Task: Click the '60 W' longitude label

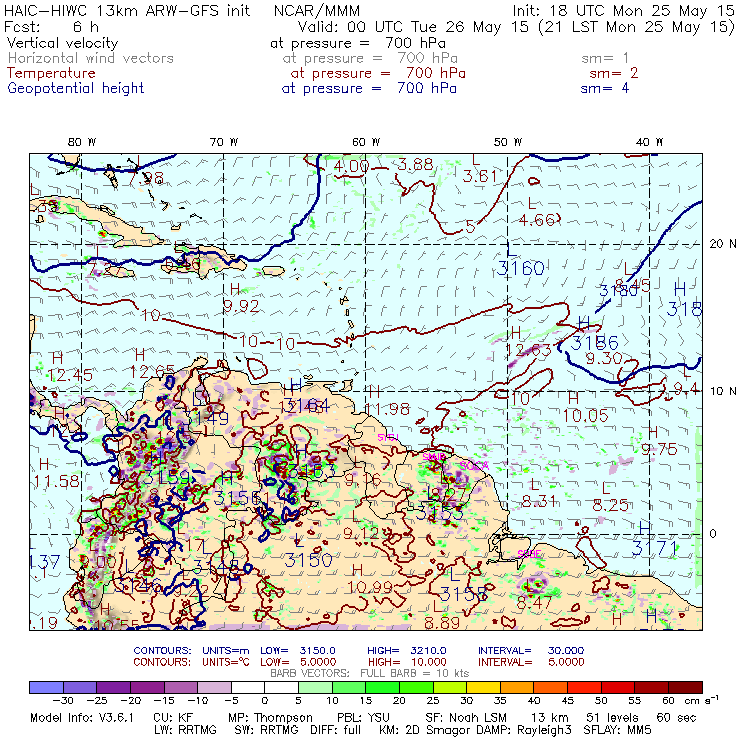Action: 366,142
